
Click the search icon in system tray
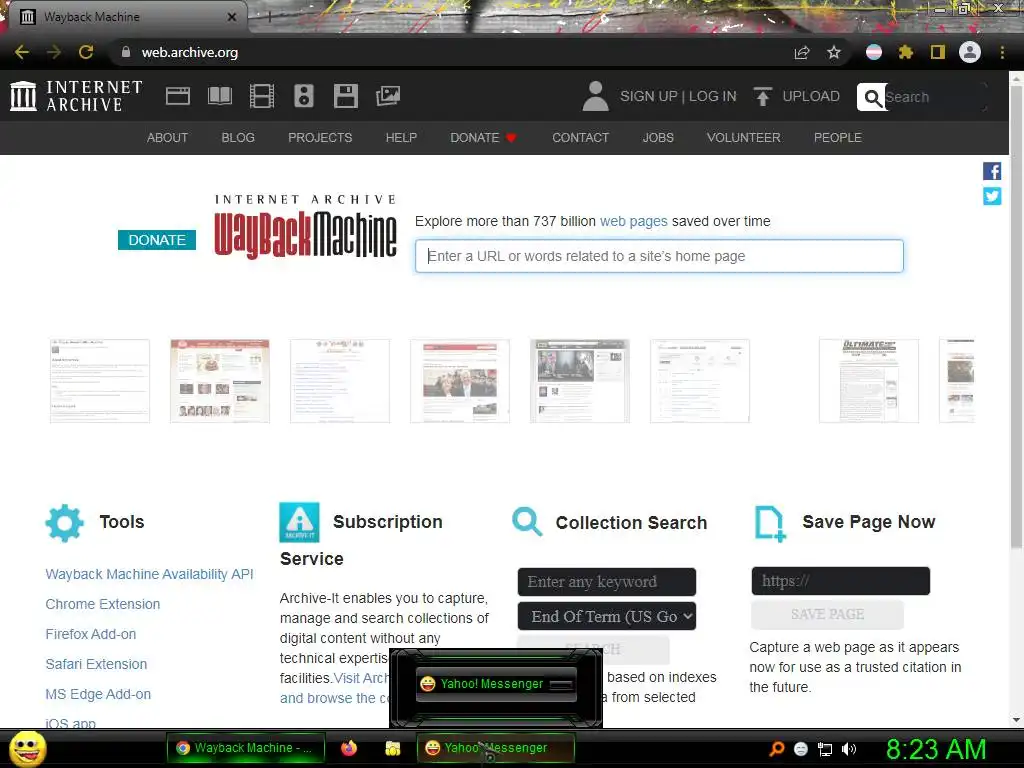776,749
